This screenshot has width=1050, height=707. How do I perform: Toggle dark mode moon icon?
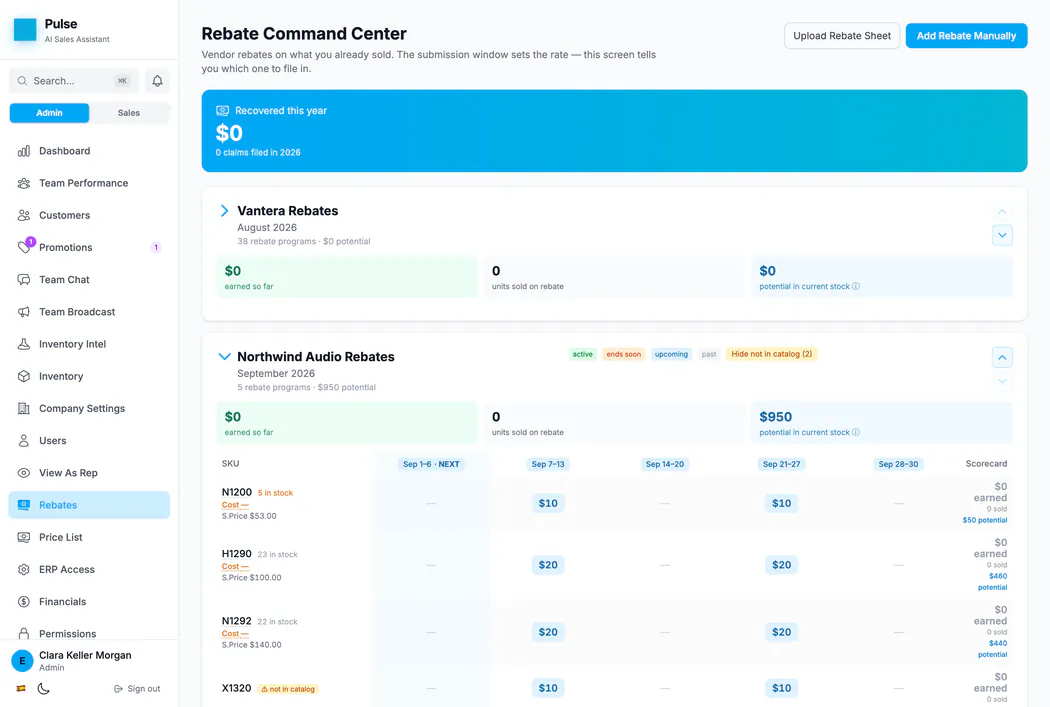tap(44, 688)
